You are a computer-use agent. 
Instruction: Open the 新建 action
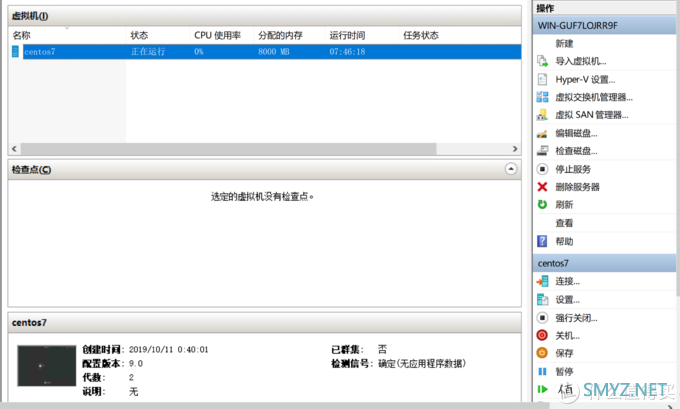564,43
